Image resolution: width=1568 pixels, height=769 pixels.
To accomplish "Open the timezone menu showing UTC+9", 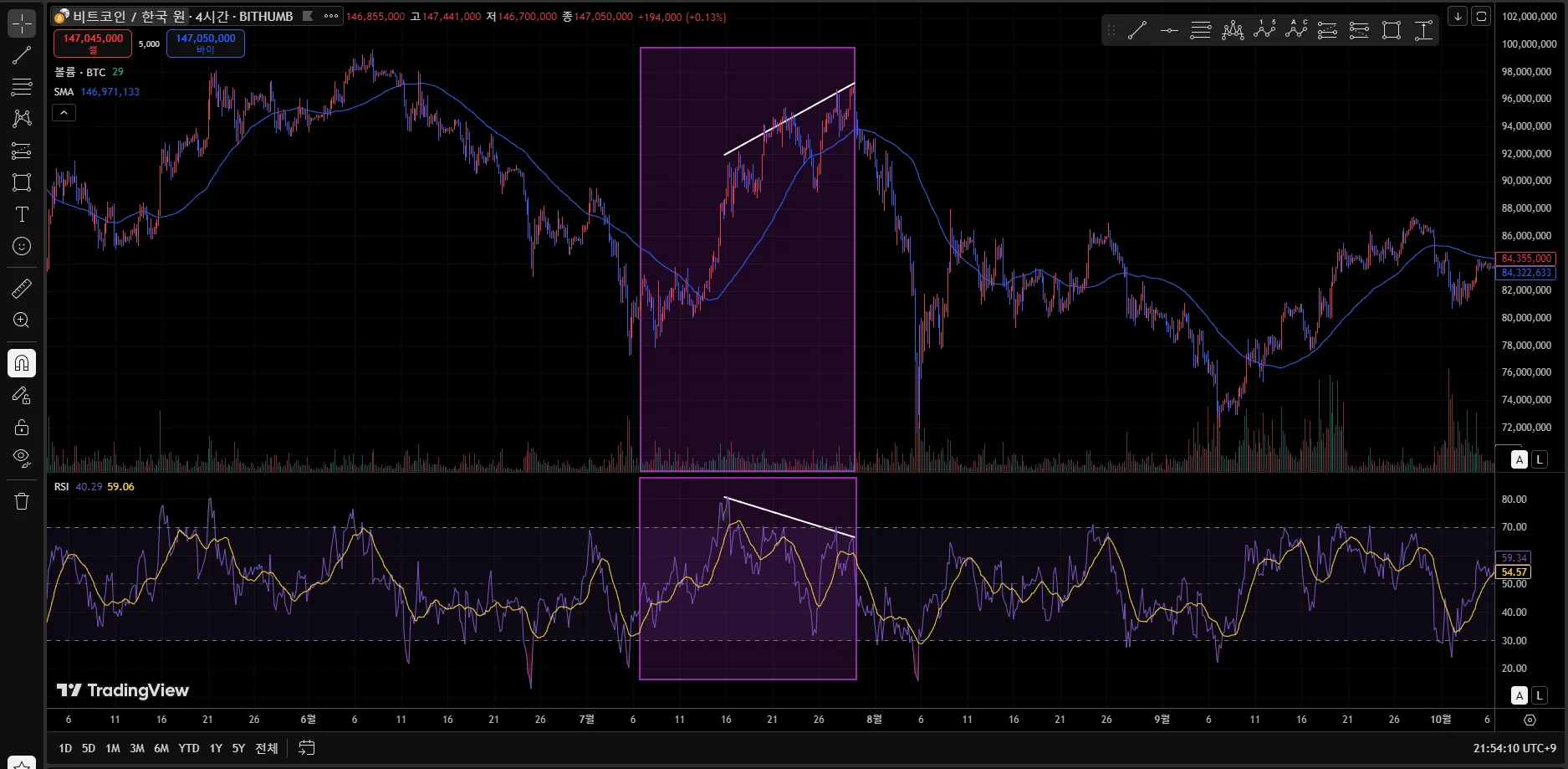I will (1514, 748).
